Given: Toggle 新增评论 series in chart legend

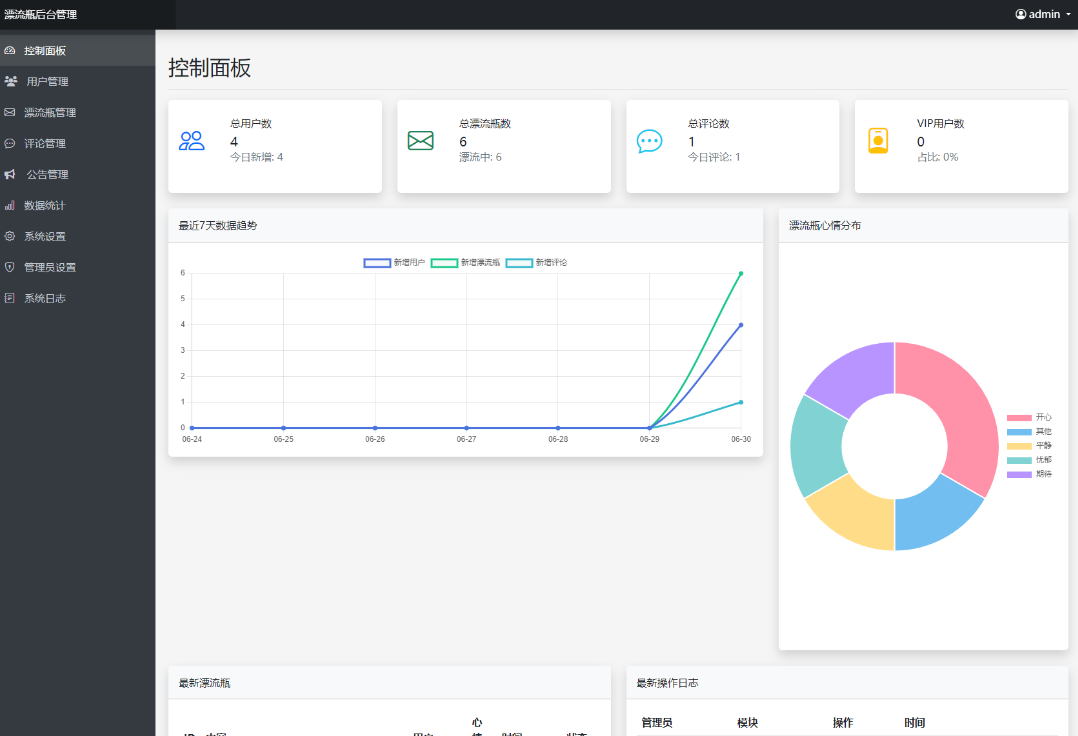Looking at the screenshot, I should (536, 263).
